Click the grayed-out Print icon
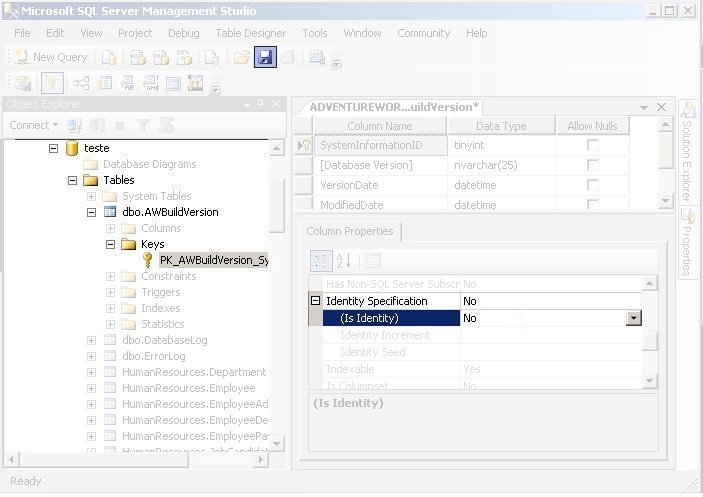 tap(288, 57)
